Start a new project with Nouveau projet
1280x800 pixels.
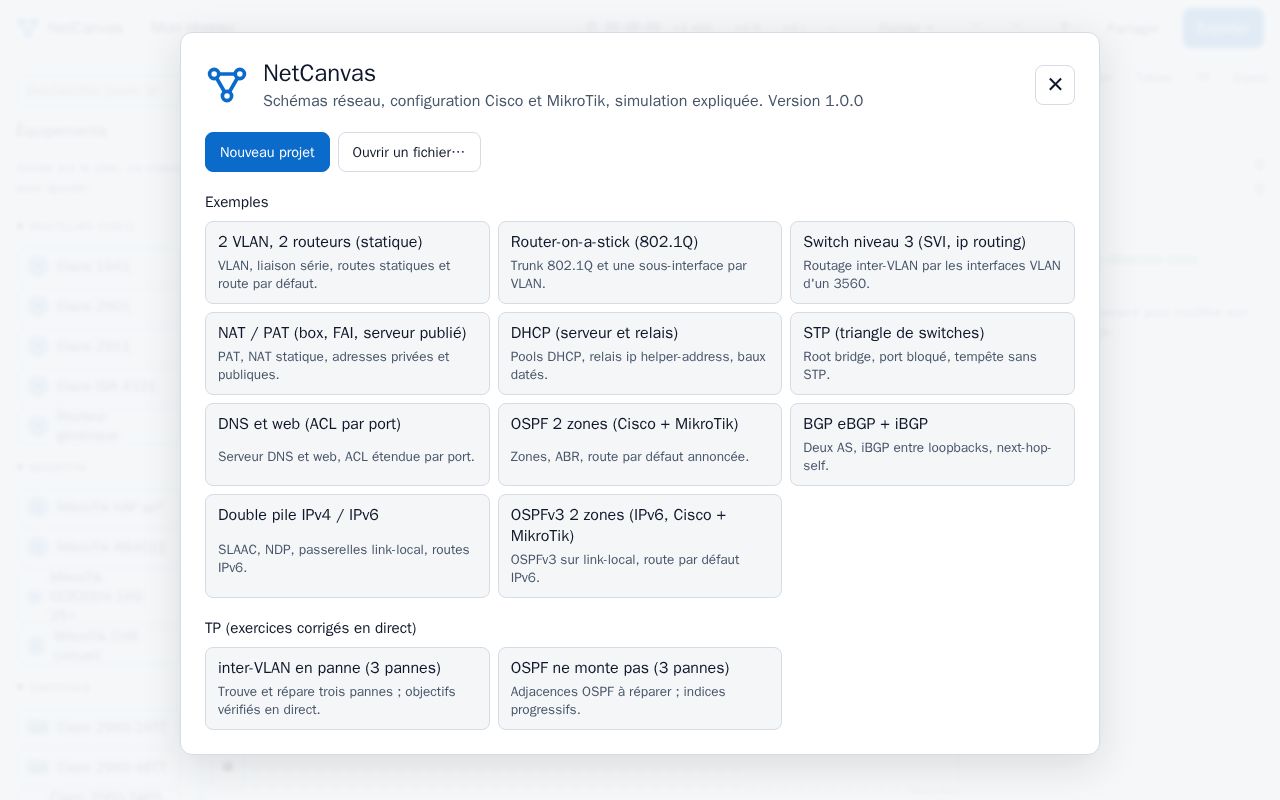[x=267, y=152]
